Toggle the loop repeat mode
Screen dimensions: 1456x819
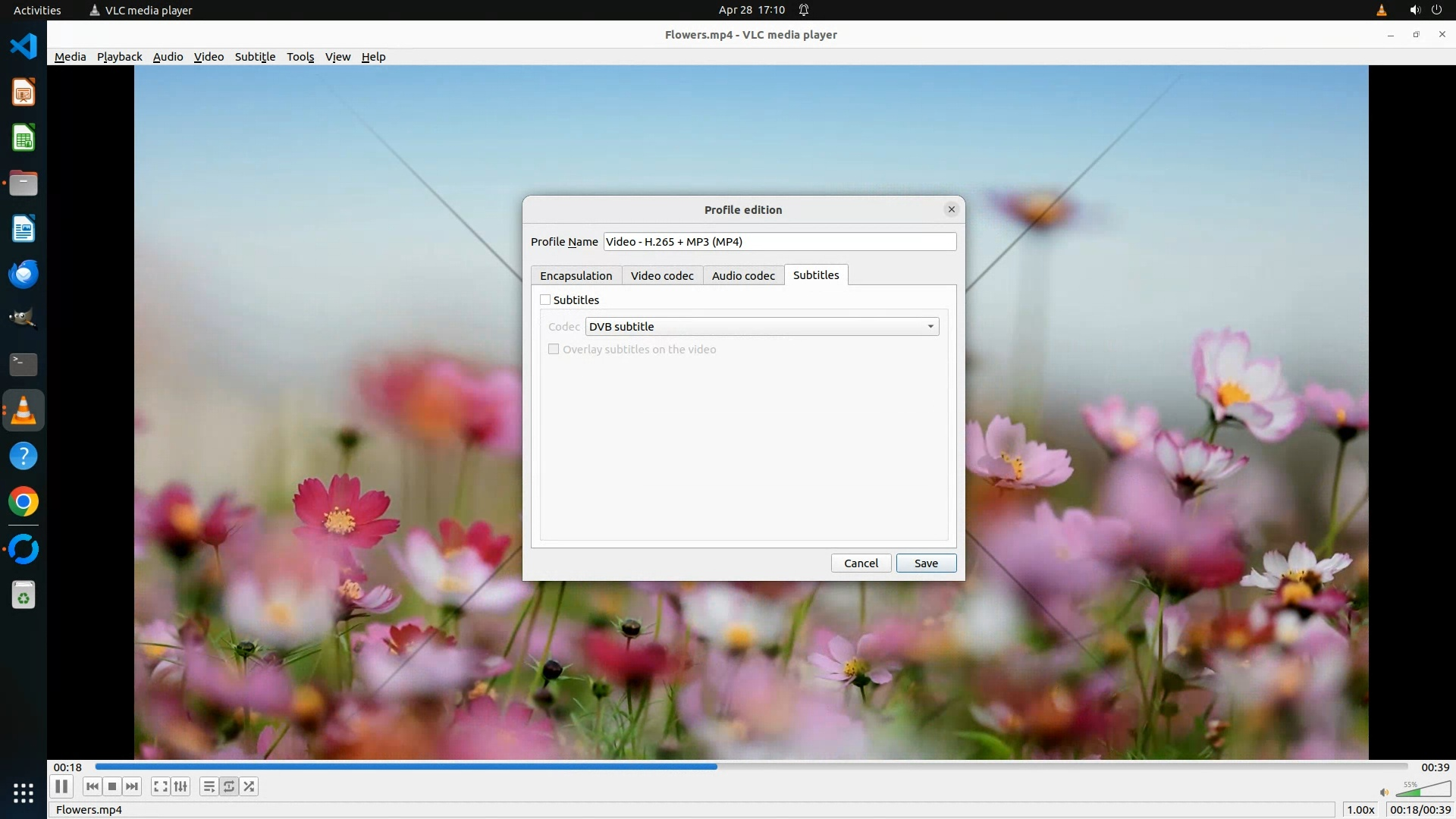click(x=229, y=786)
